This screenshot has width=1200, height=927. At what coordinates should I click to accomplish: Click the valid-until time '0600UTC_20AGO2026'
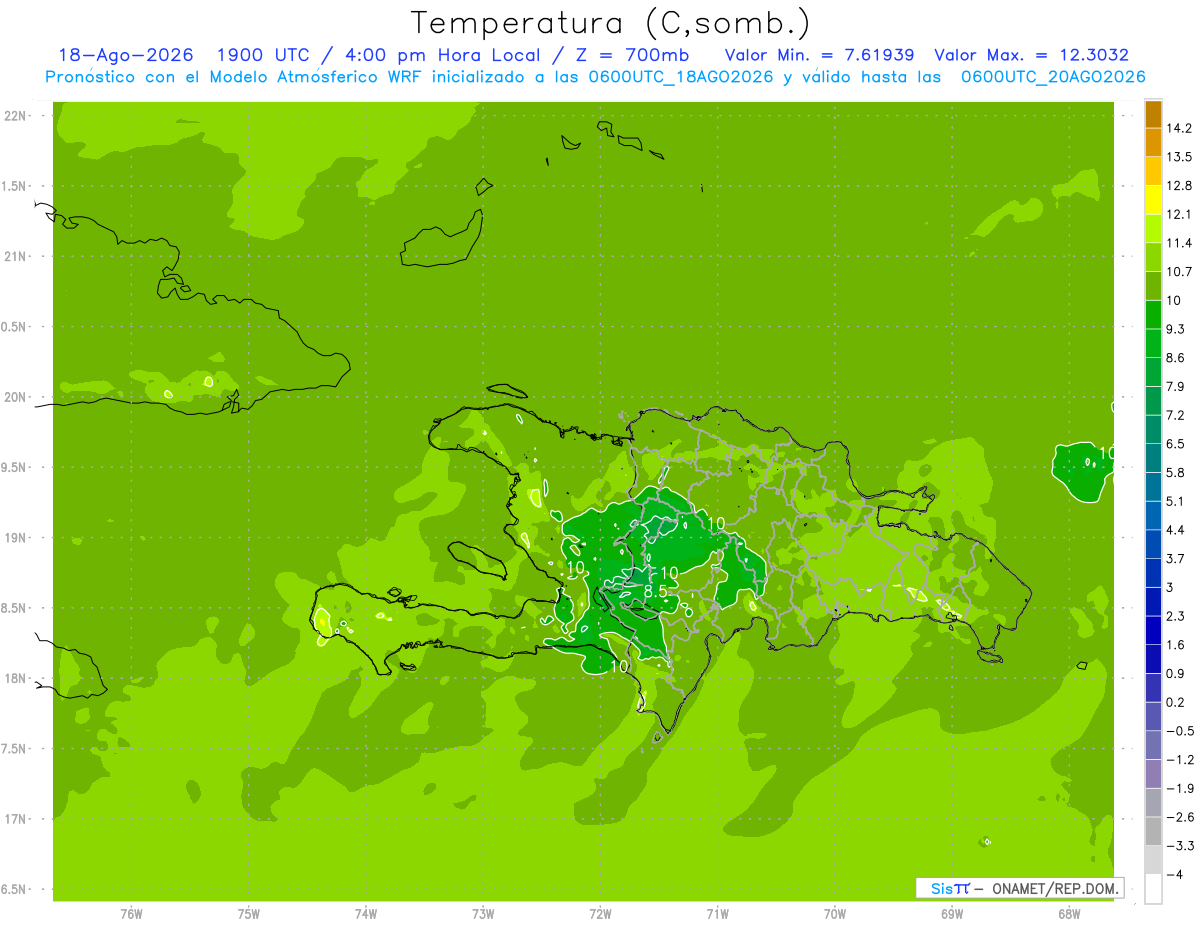pos(1053,77)
